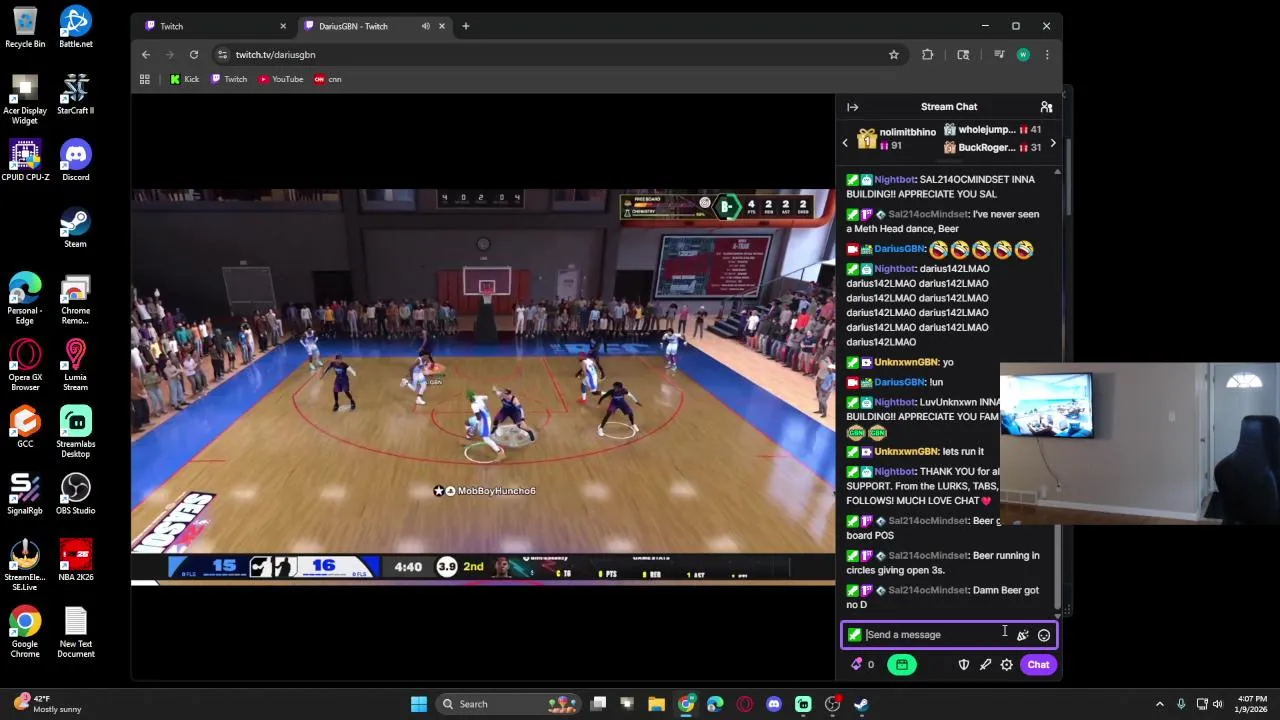Open Opera GX Browser shortcut
This screenshot has height=720, width=1280.
pos(25,365)
